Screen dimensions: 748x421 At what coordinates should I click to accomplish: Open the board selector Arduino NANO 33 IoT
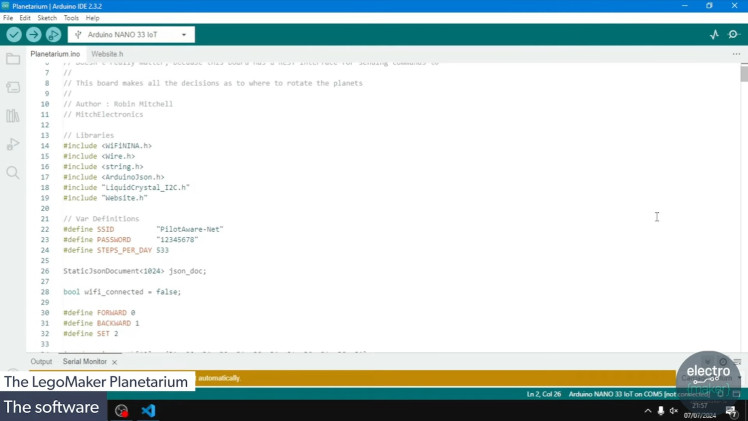pyautogui.click(x=131, y=34)
